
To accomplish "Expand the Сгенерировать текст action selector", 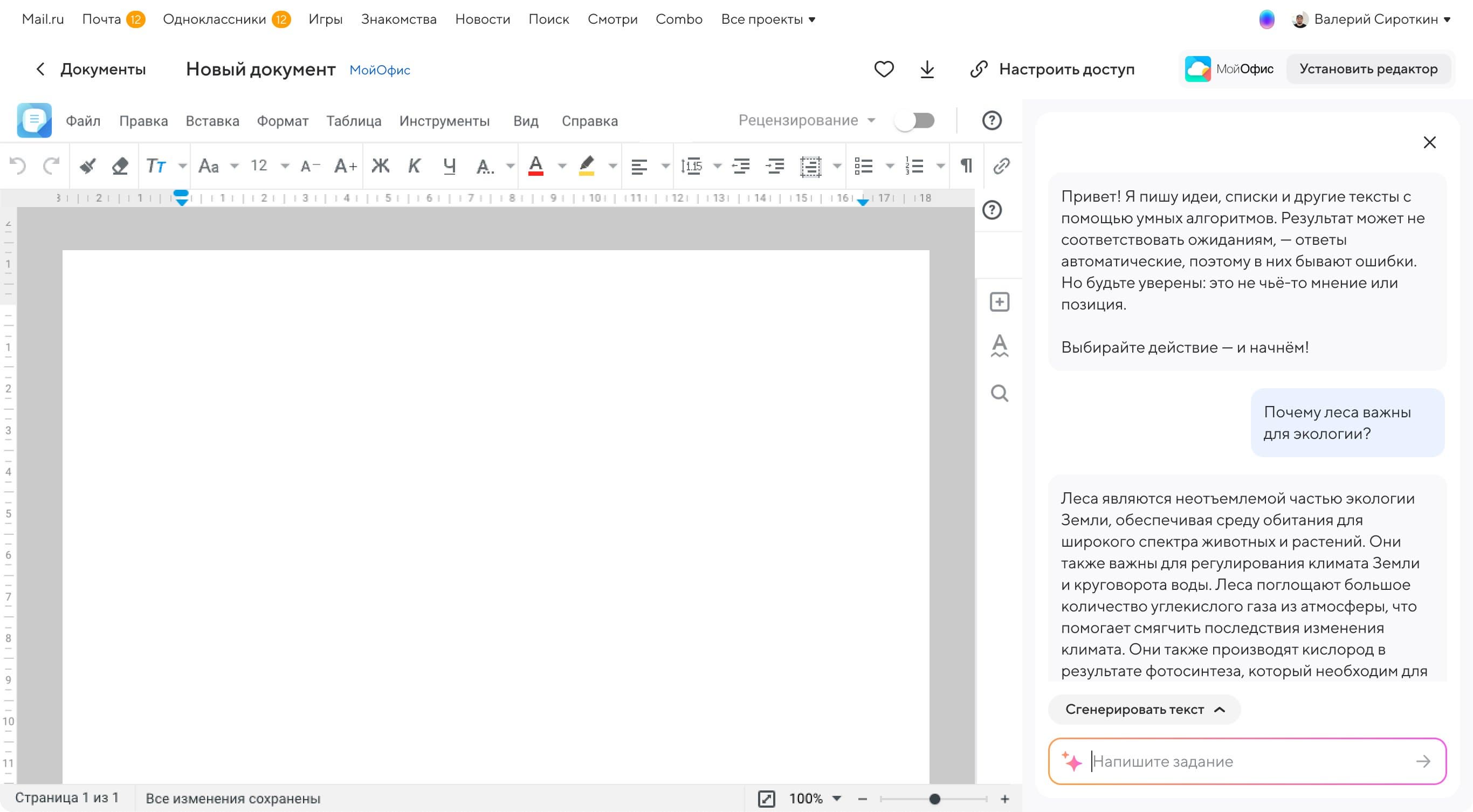I will point(1144,710).
